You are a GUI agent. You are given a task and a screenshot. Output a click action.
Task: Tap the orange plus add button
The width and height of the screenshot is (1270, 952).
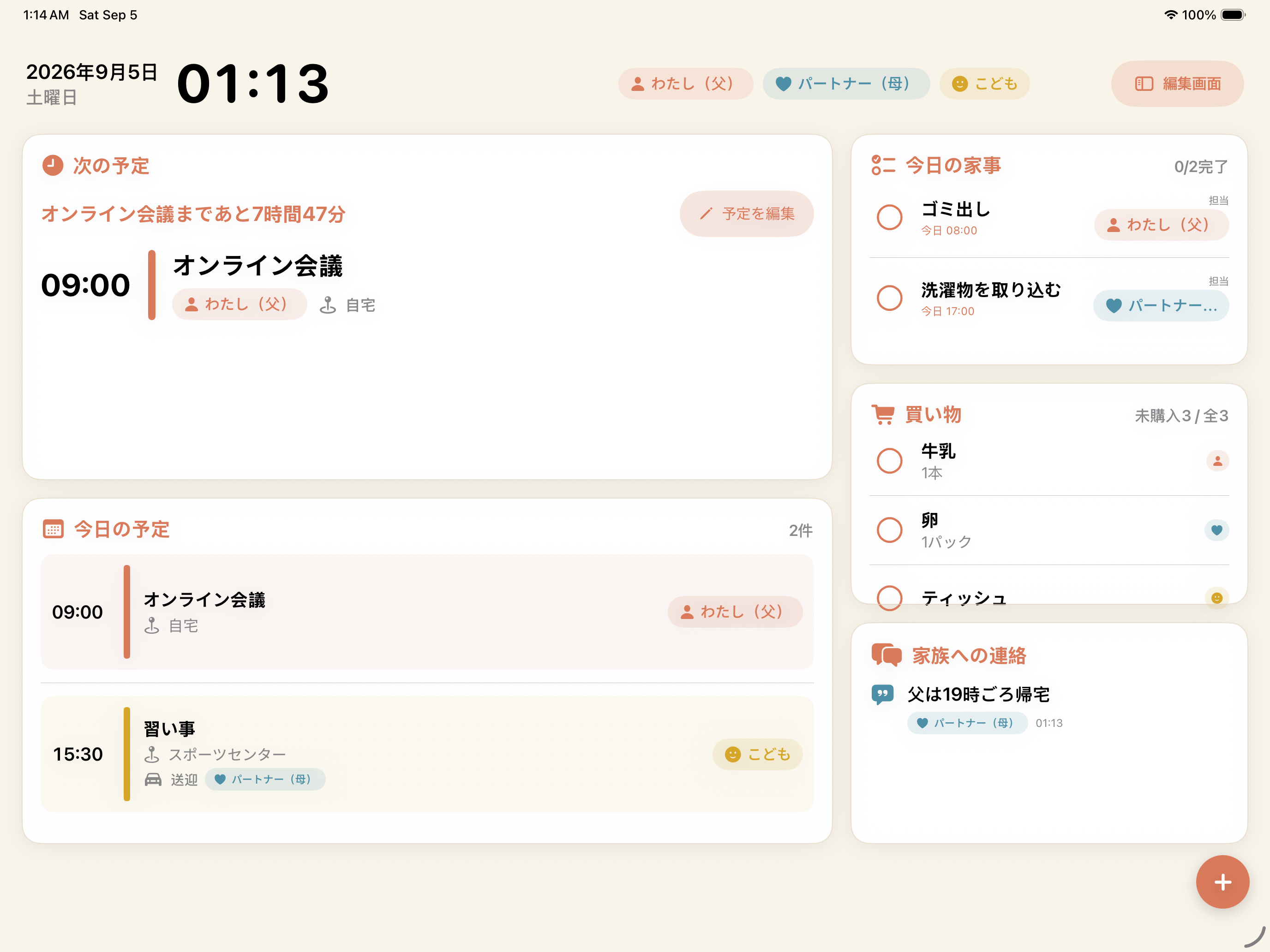coord(1222,882)
